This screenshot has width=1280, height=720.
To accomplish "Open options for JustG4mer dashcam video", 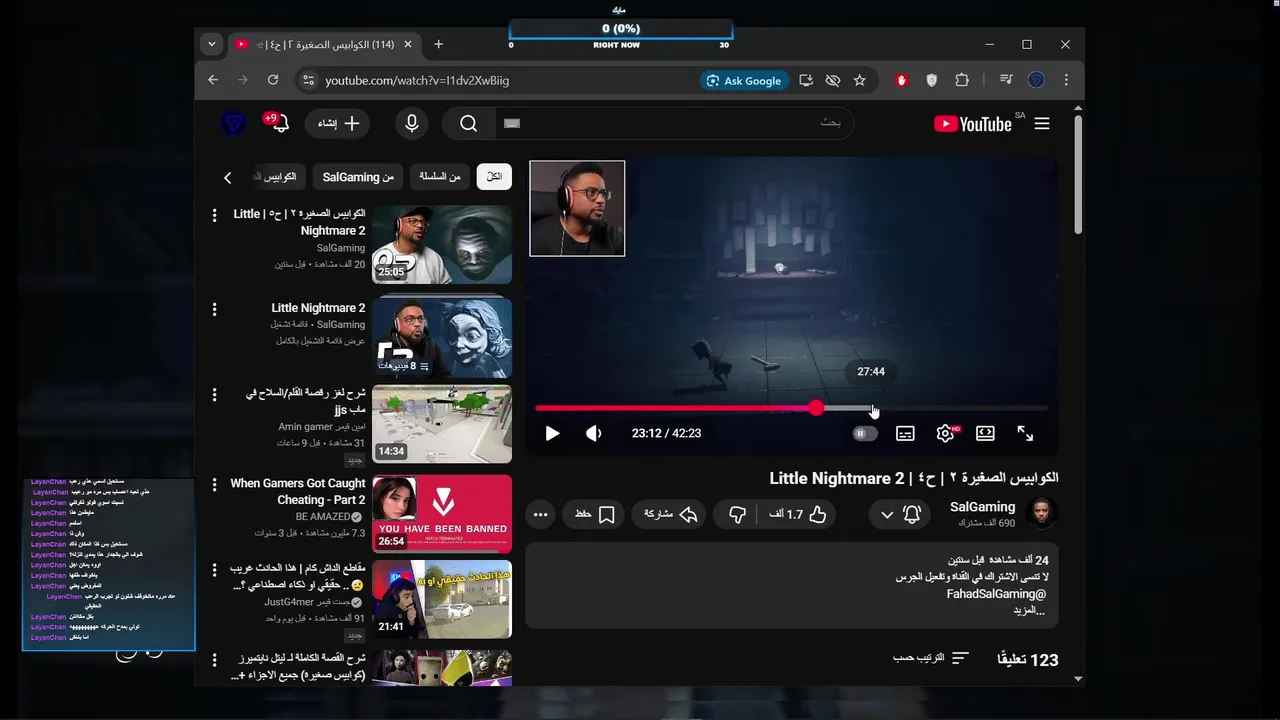I will [x=214, y=570].
